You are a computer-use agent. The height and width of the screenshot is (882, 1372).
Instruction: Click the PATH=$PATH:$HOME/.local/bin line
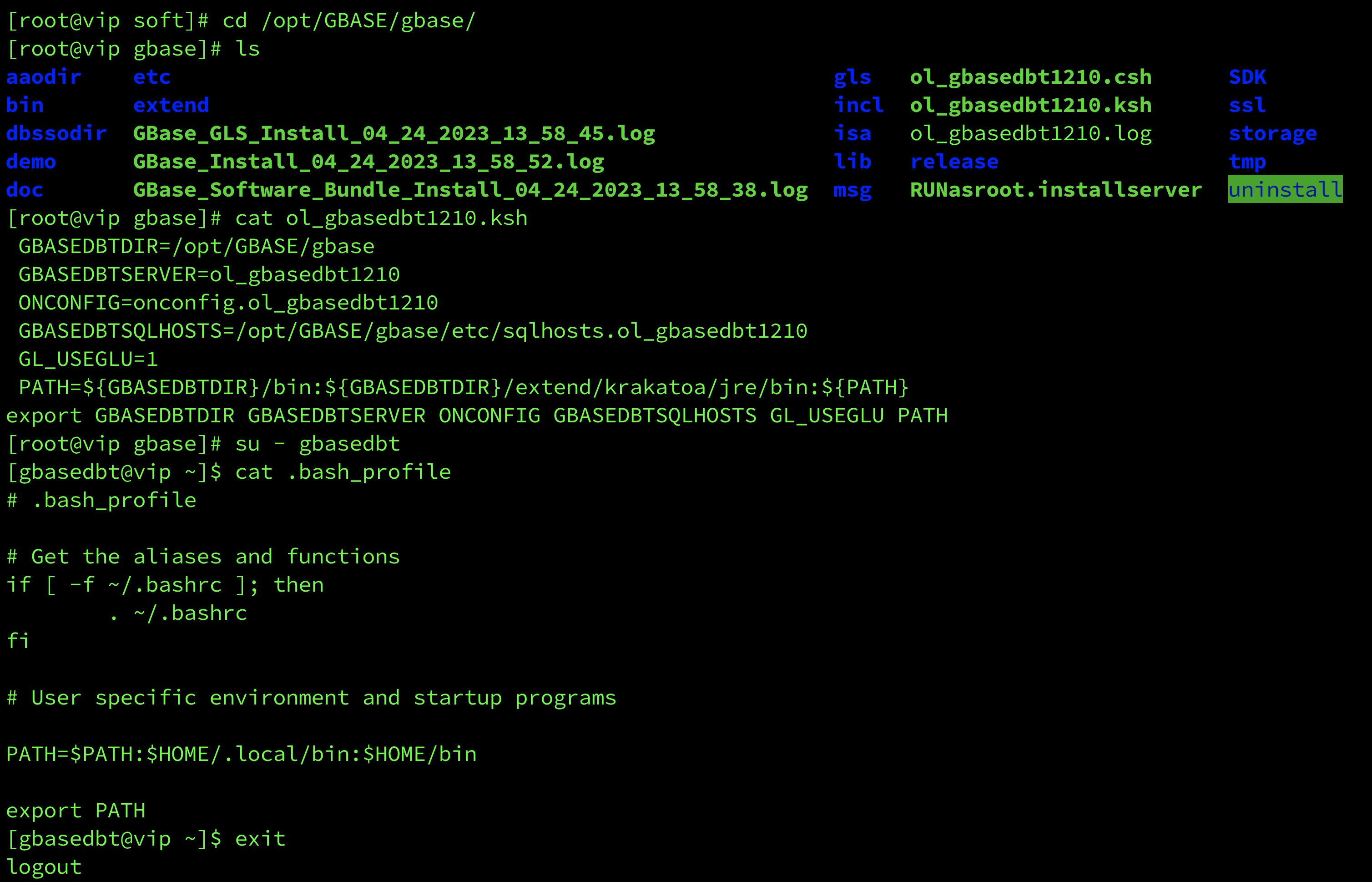coord(241,754)
